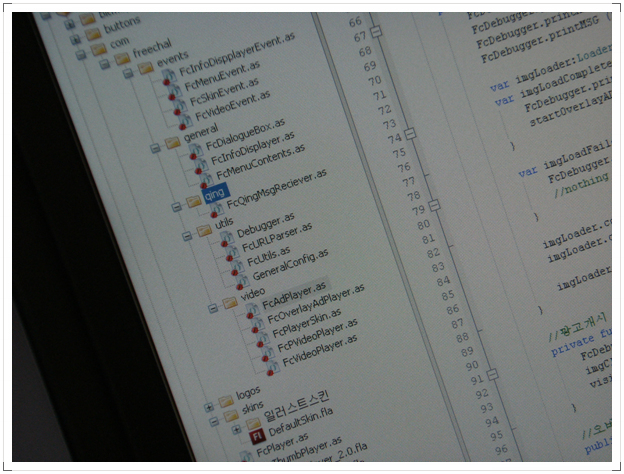Click the logos folder icon
This screenshot has width=624, height=474.
pos(225,402)
